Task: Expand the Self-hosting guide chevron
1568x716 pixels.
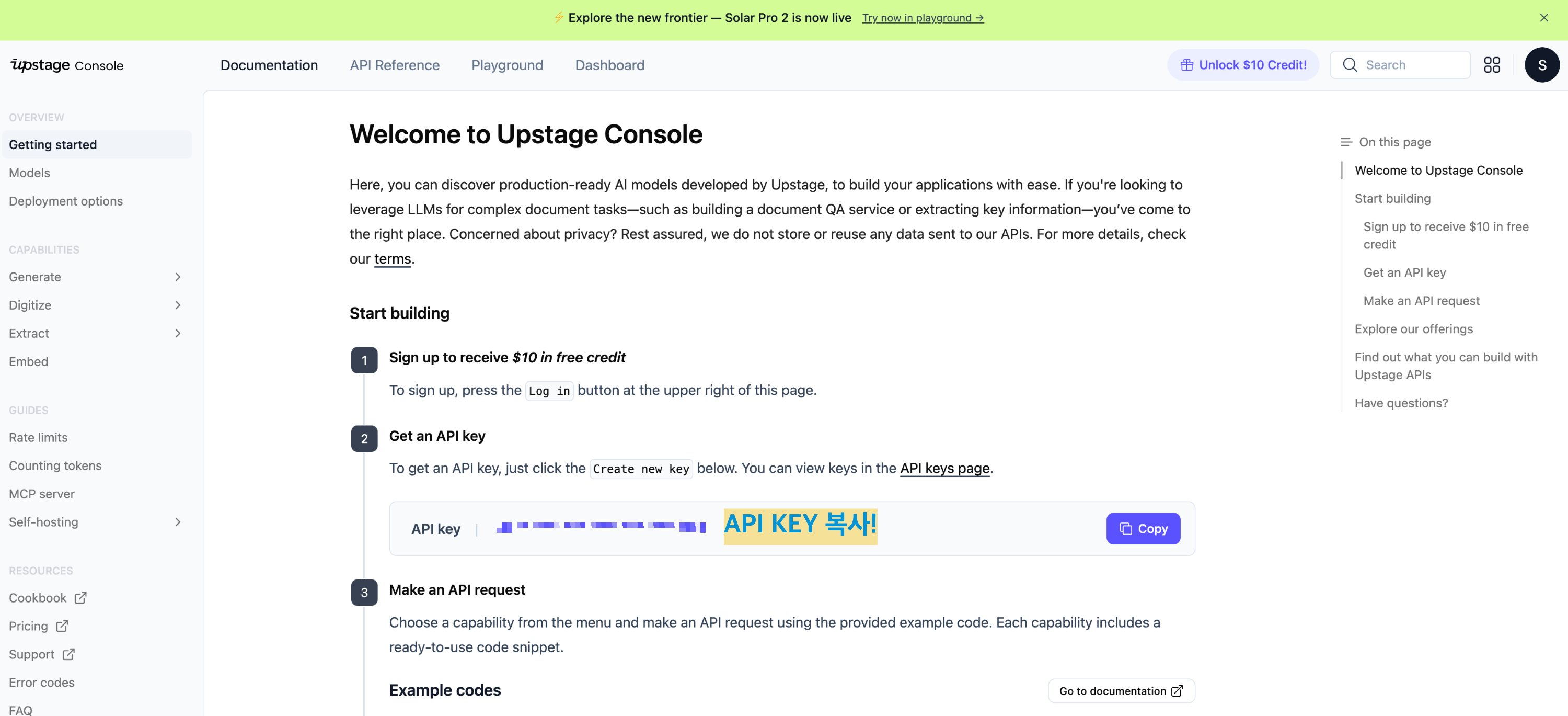Action: click(178, 522)
